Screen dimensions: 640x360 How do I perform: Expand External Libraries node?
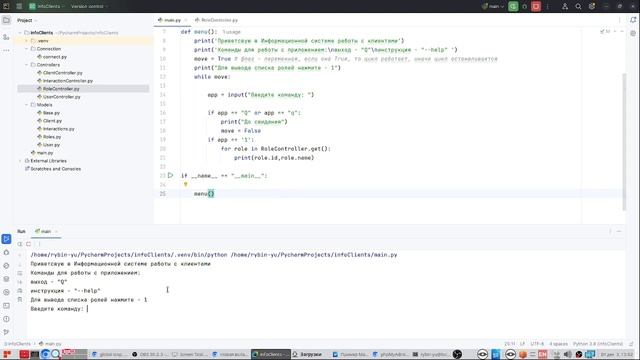(x=20, y=161)
